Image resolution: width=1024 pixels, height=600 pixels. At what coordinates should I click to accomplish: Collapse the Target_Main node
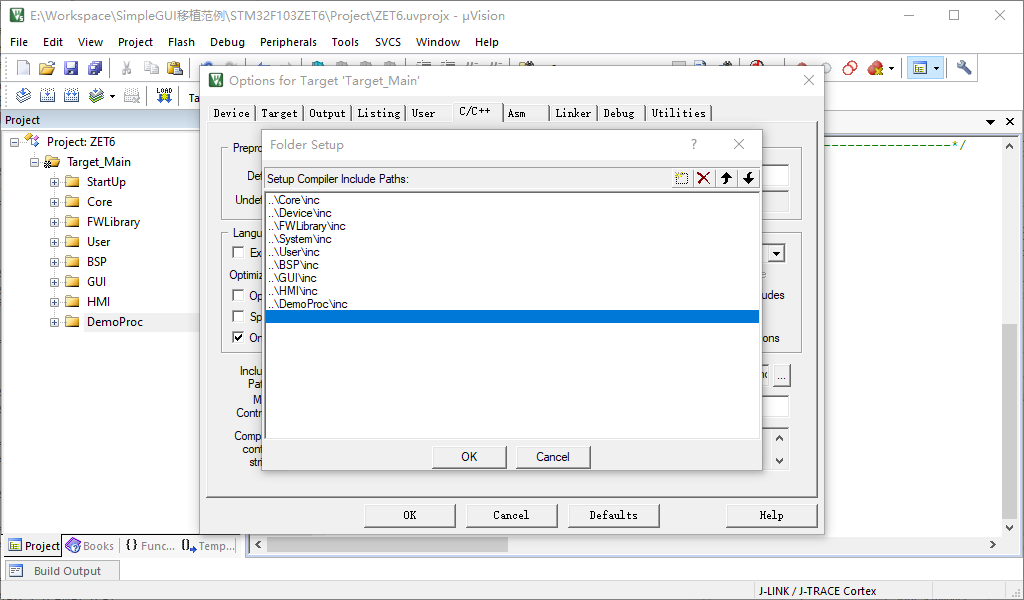click(x=35, y=162)
